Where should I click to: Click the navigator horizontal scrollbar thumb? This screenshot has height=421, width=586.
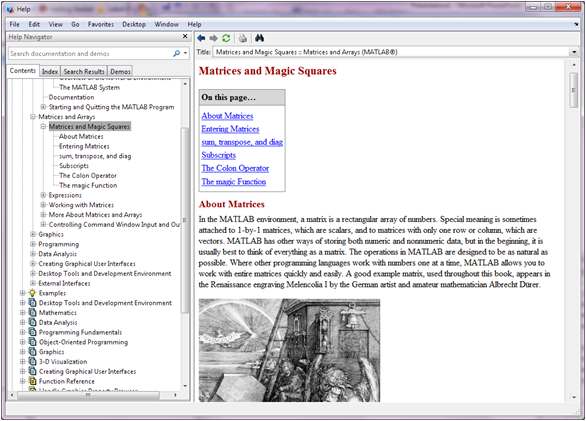click(x=88, y=395)
